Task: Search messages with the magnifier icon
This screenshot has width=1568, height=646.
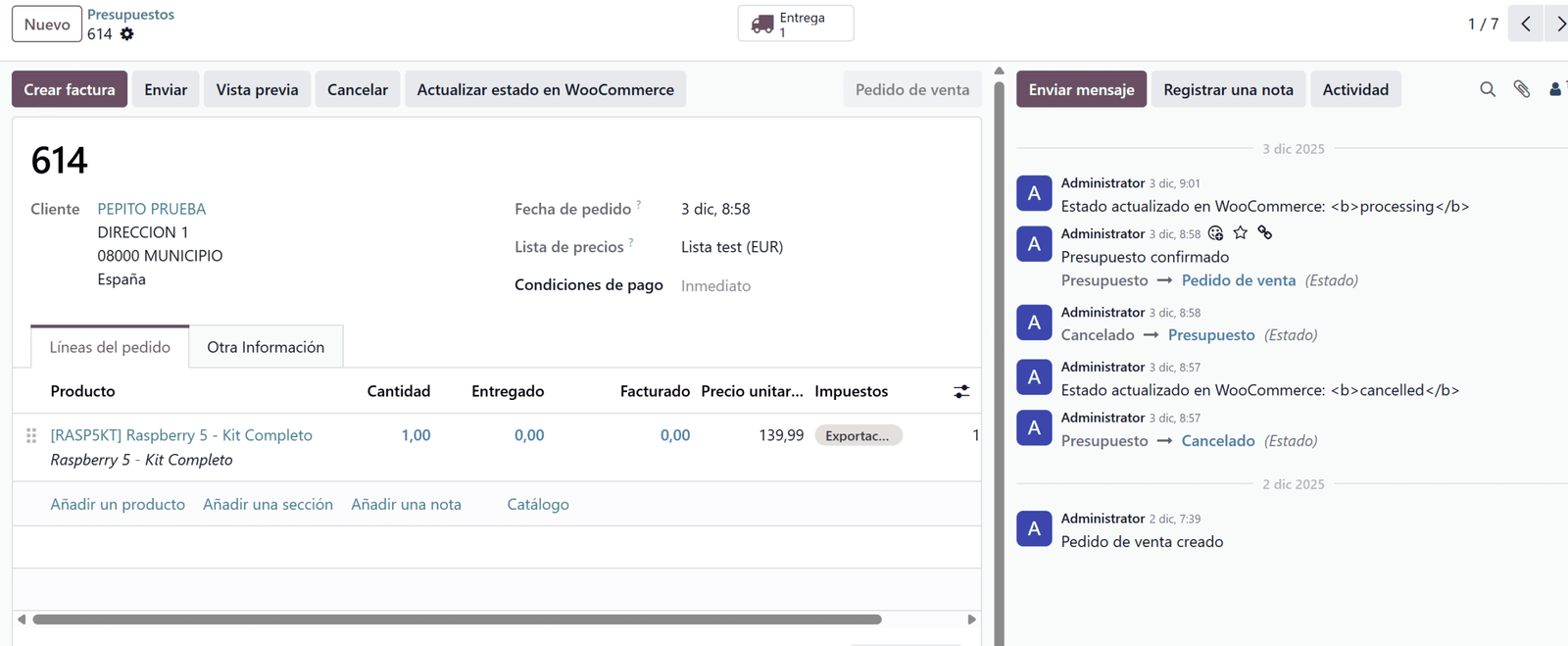Action: tap(1488, 89)
